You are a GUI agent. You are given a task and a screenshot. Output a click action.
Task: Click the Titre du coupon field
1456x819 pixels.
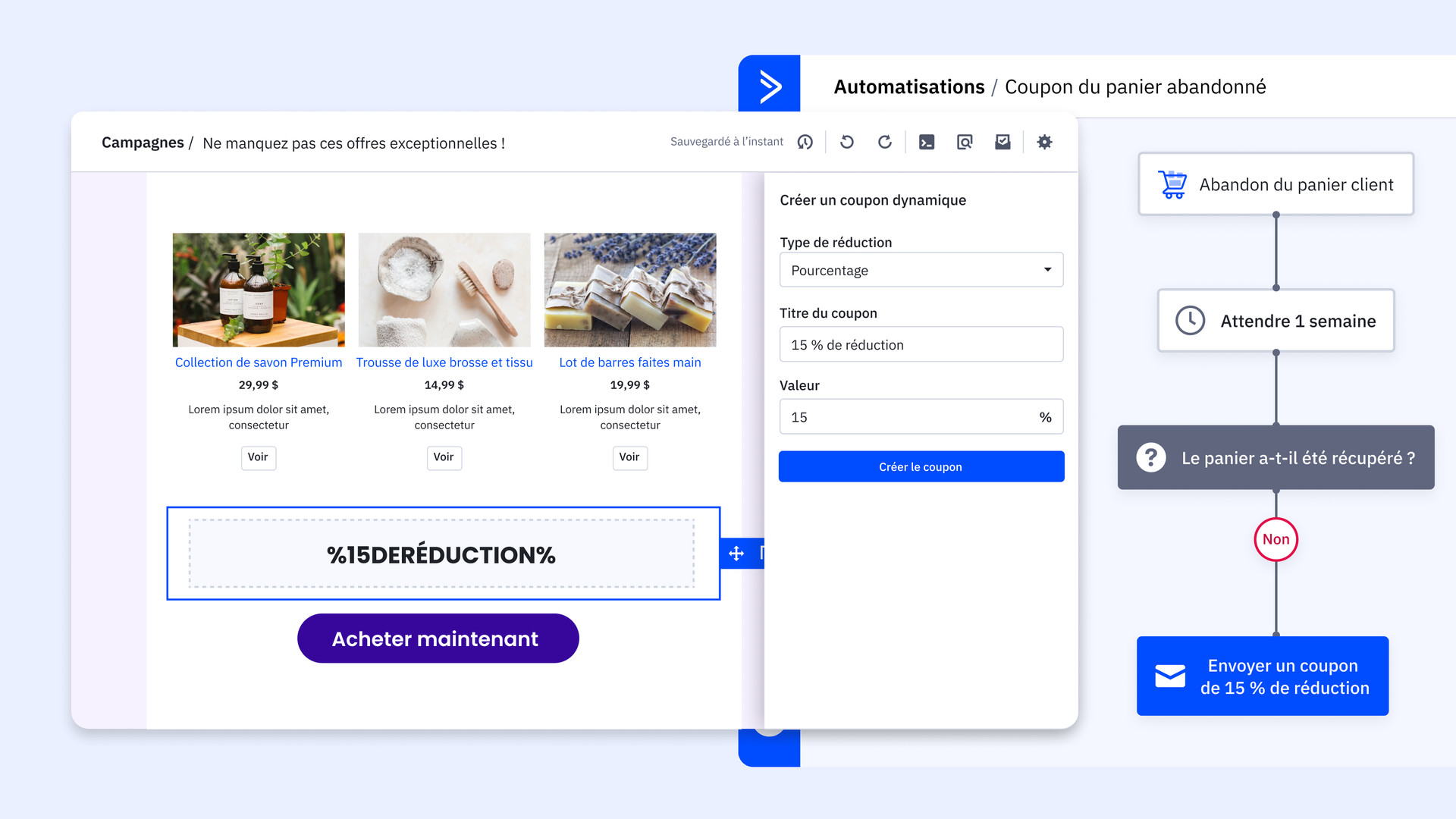click(921, 344)
